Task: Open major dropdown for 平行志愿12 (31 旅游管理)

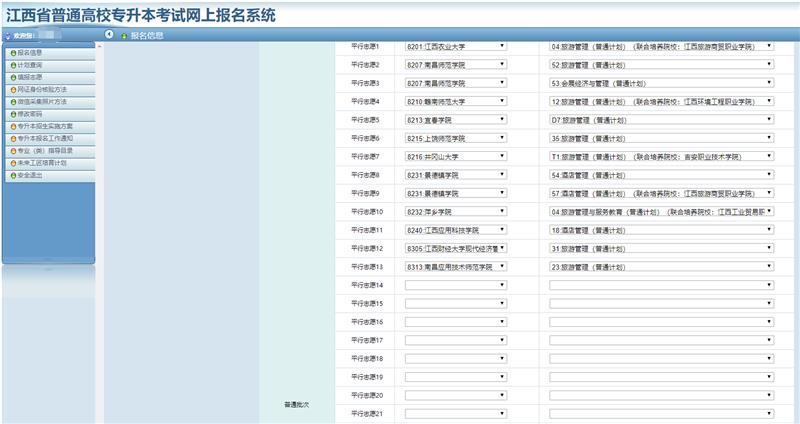Action: [x=662, y=248]
